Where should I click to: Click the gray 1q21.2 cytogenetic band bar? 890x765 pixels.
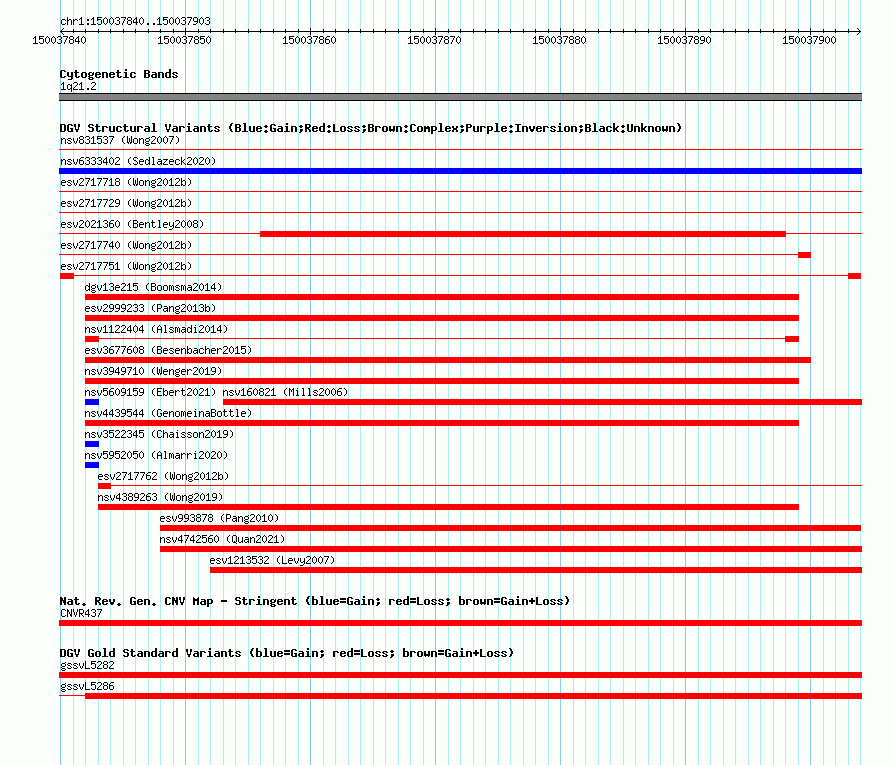(460, 97)
